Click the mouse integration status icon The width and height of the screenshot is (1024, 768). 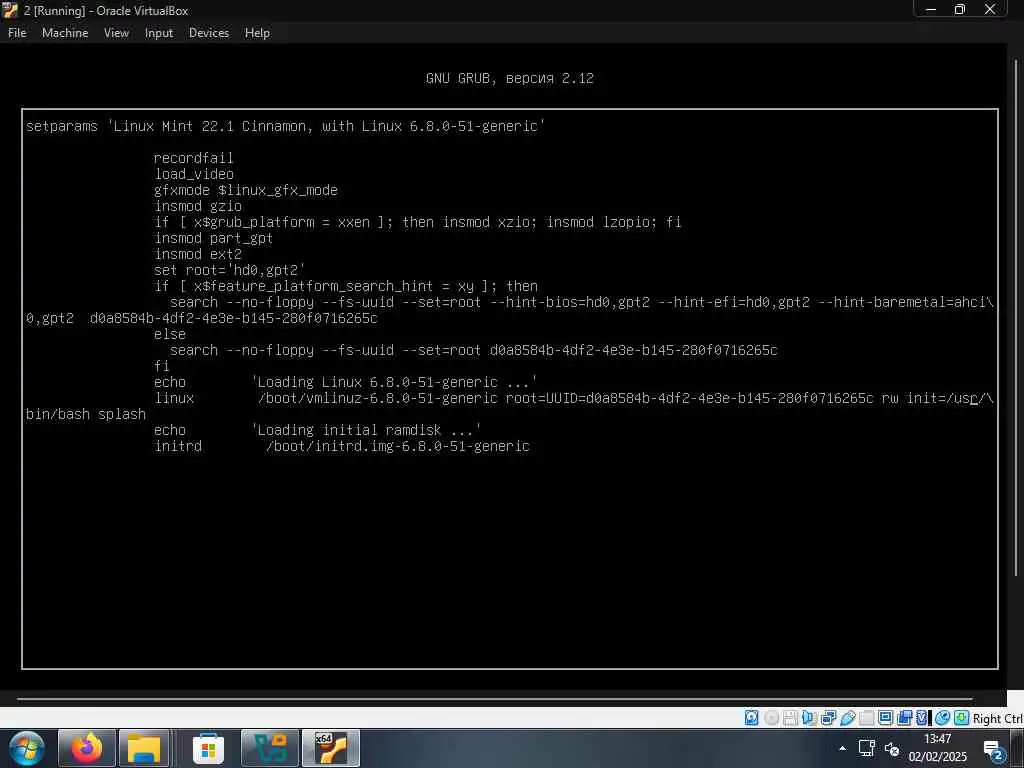click(x=942, y=718)
